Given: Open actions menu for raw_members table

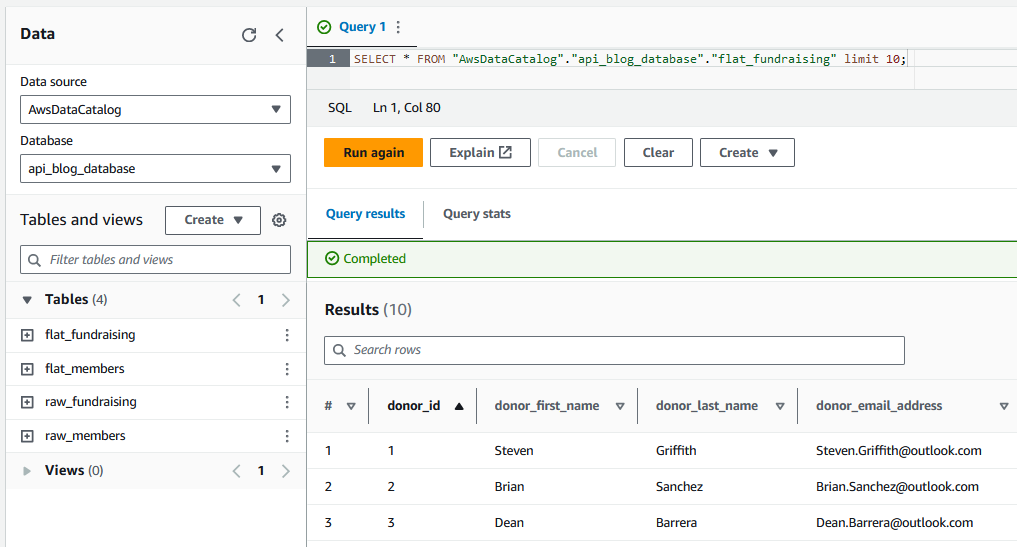Looking at the screenshot, I should (x=287, y=436).
